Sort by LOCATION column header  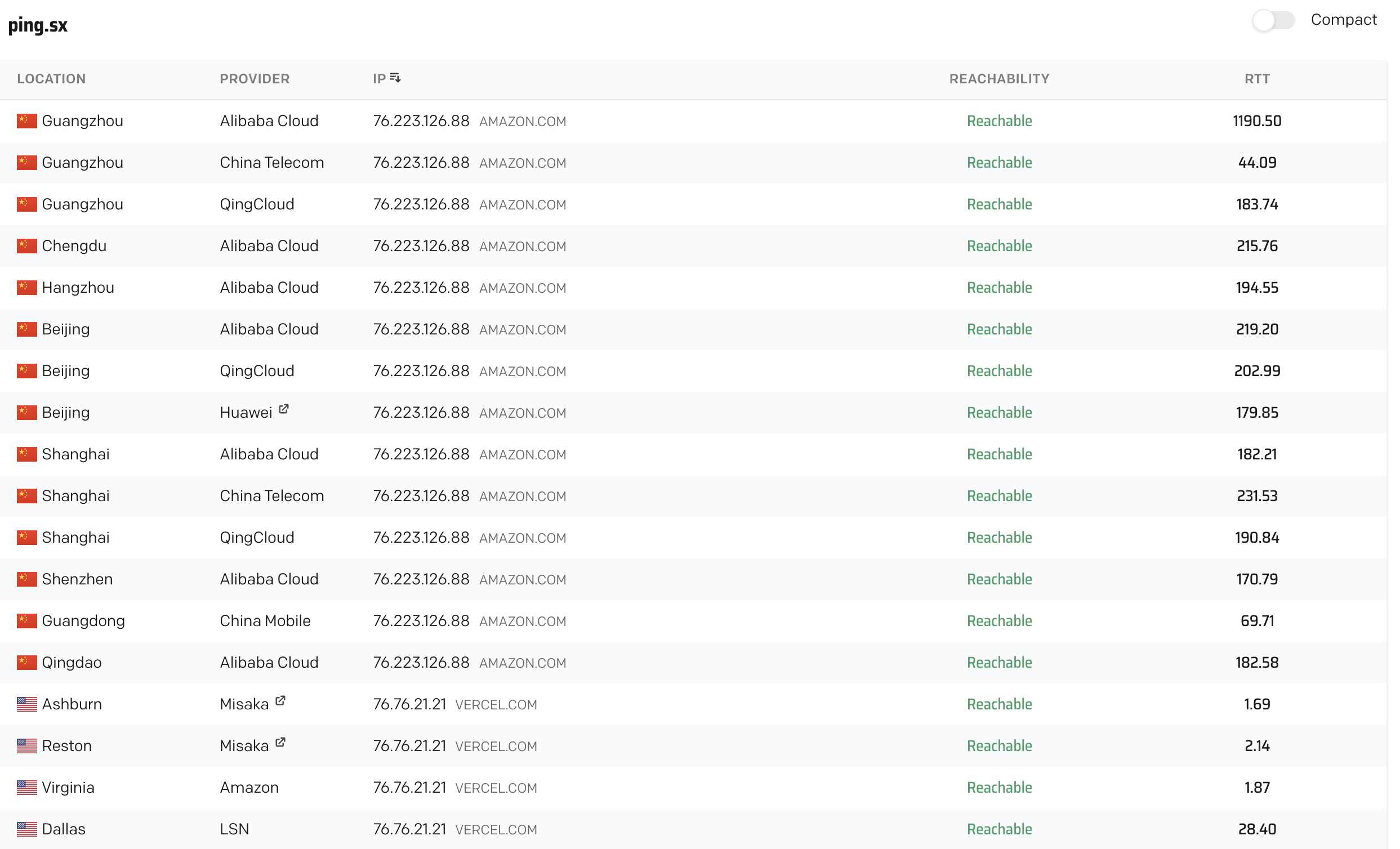[x=51, y=79]
